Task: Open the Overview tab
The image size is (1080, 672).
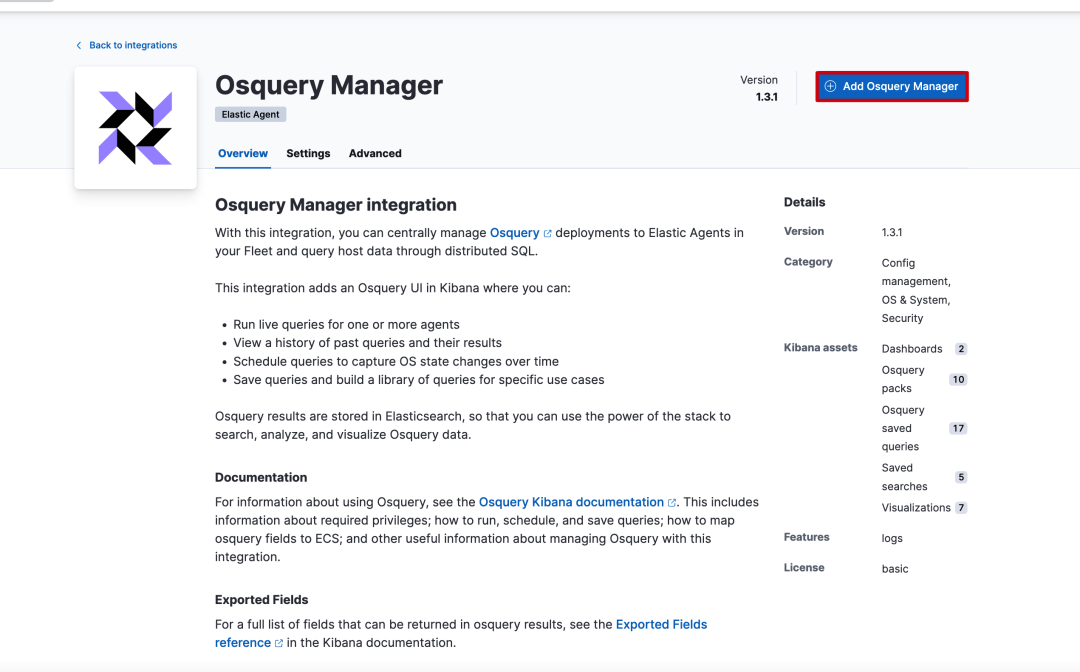Action: pyautogui.click(x=242, y=154)
